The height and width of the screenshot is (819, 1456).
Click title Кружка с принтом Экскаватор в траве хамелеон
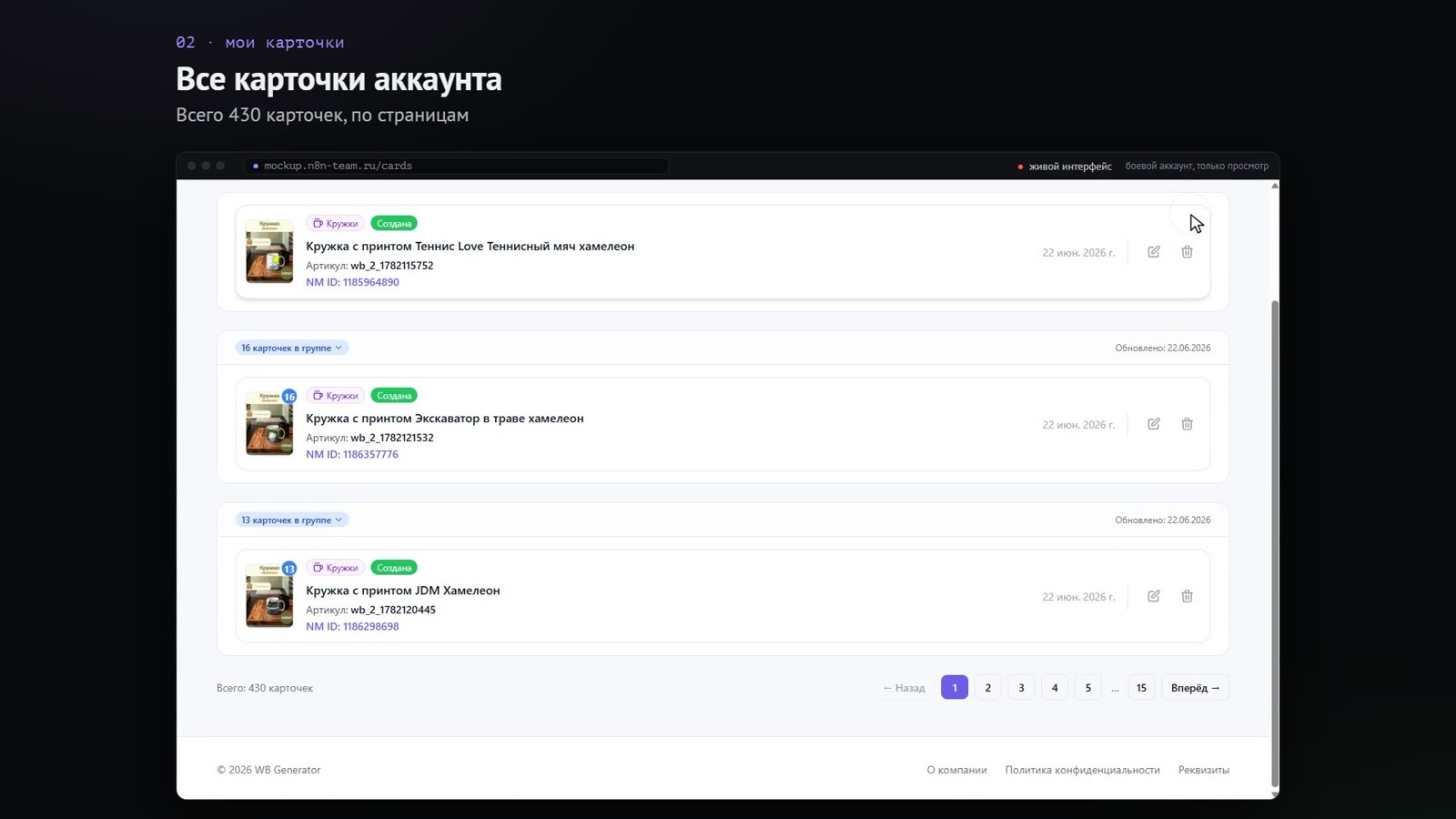tap(445, 419)
